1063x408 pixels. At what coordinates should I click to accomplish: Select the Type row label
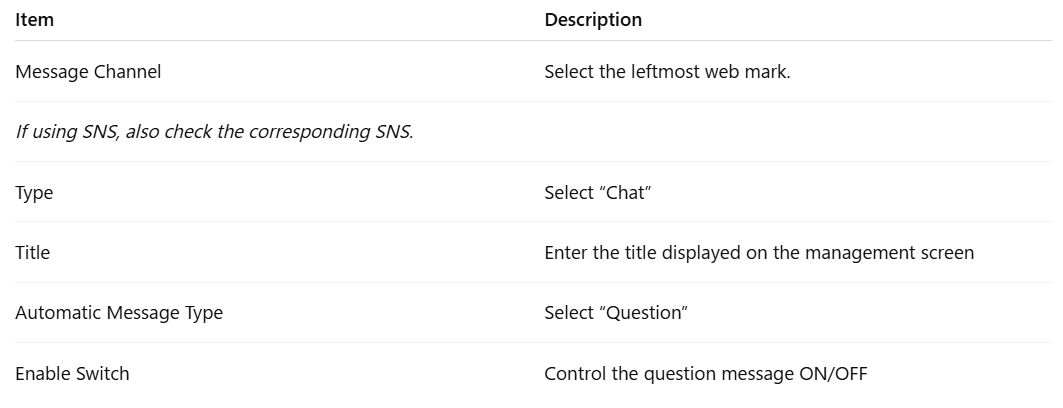[34, 192]
